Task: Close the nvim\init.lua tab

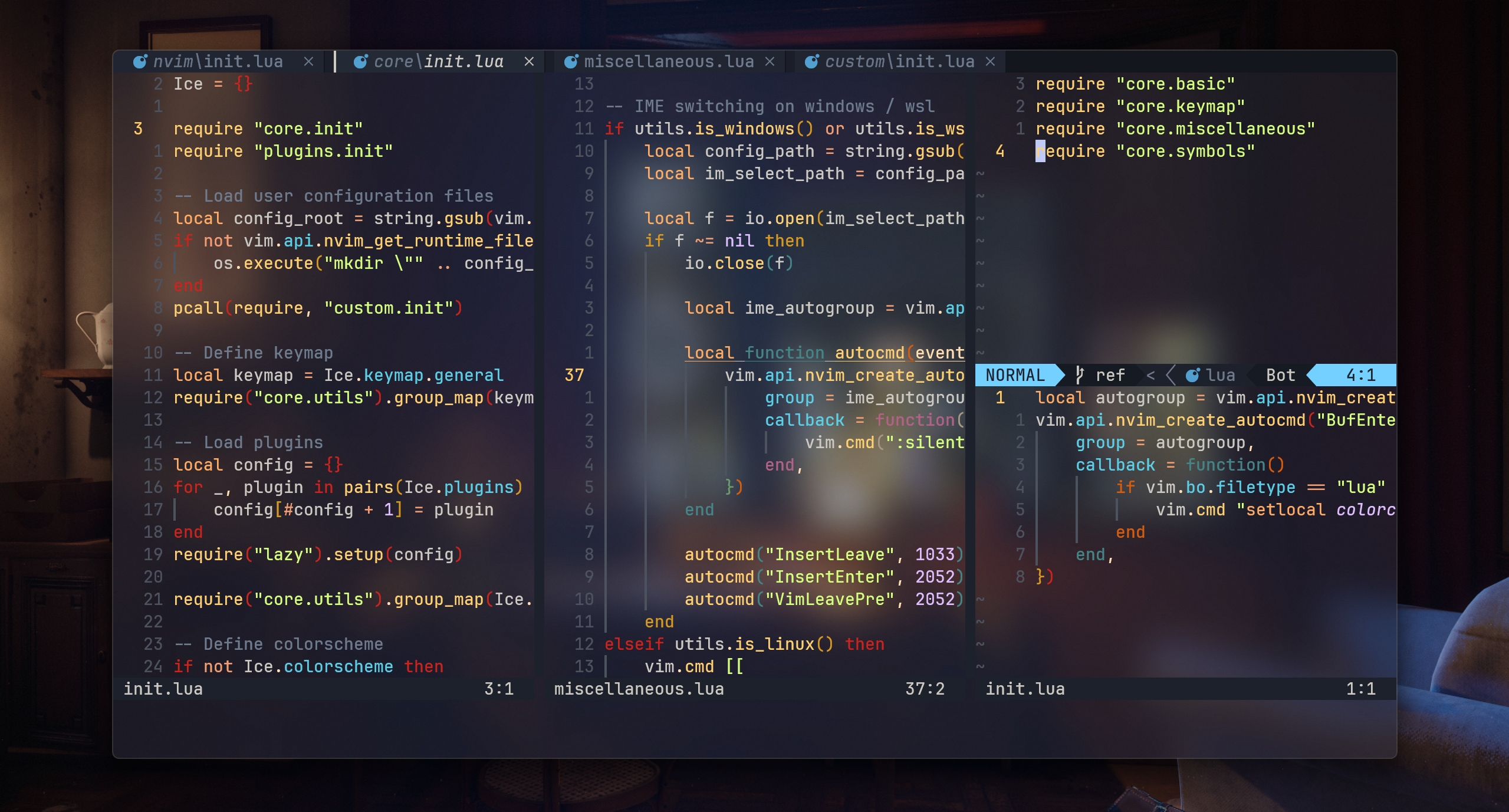Action: click(308, 62)
